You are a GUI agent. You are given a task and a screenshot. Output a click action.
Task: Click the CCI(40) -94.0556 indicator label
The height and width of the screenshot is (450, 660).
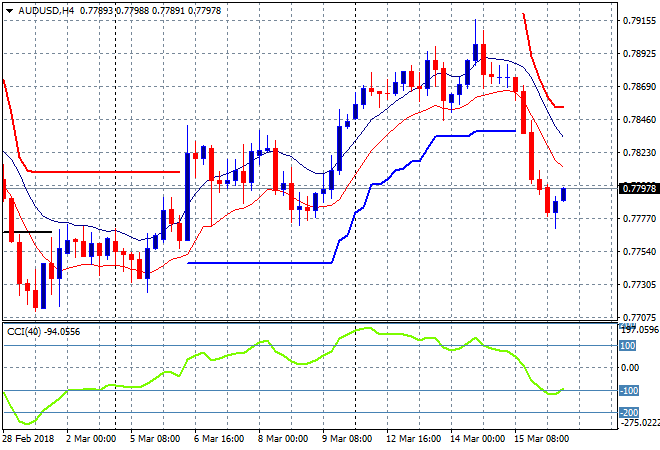[x=43, y=332]
